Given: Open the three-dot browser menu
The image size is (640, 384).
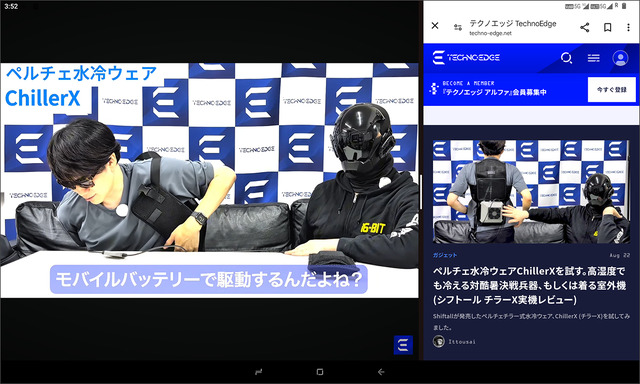Looking at the screenshot, I should coord(628,27).
